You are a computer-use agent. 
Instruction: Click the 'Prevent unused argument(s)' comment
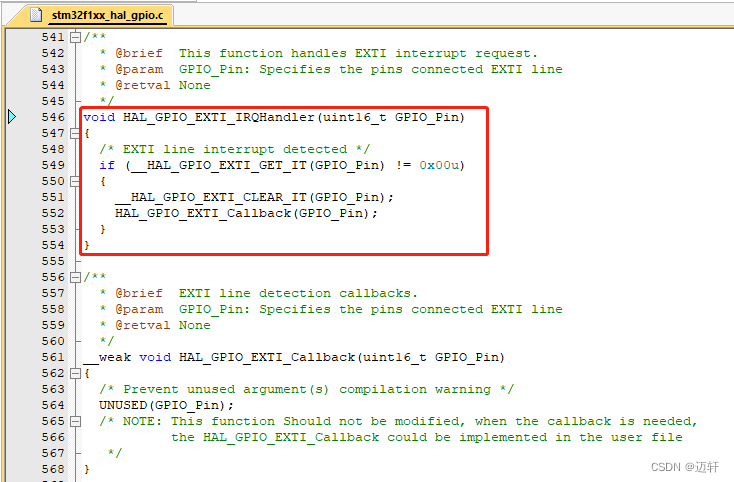tap(307, 389)
